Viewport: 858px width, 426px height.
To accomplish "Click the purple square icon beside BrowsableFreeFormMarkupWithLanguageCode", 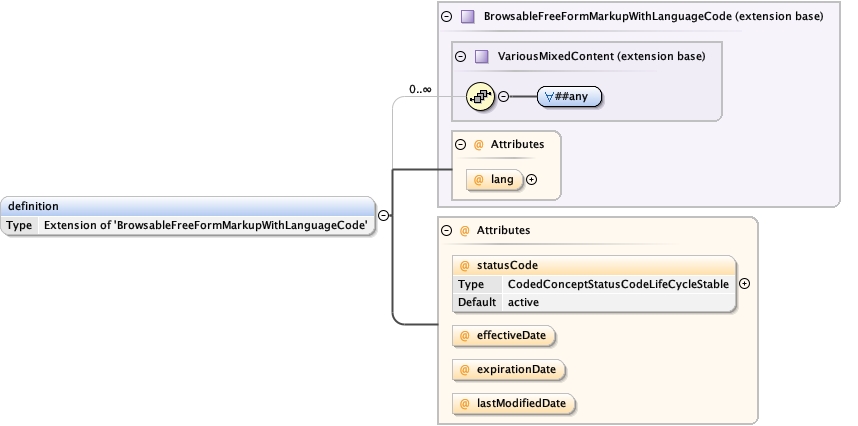I will click(x=467, y=17).
